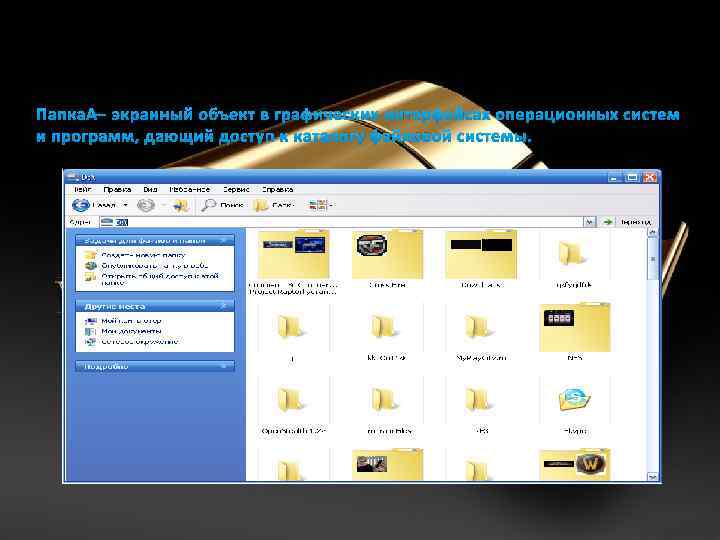Image resolution: width=720 pixels, height=540 pixels.
Task: Click the vertical scrollbar thumb
Action: 652,259
